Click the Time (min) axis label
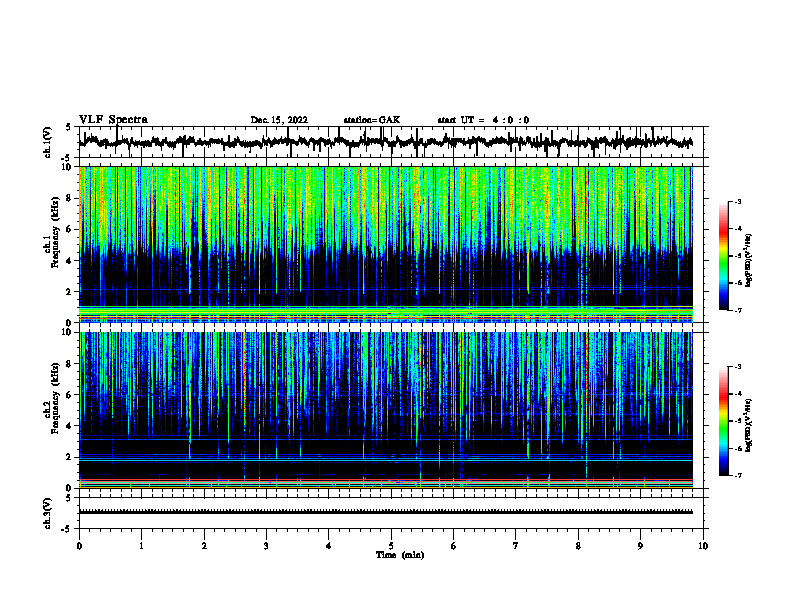This screenshot has height=612, width=792. [400, 555]
